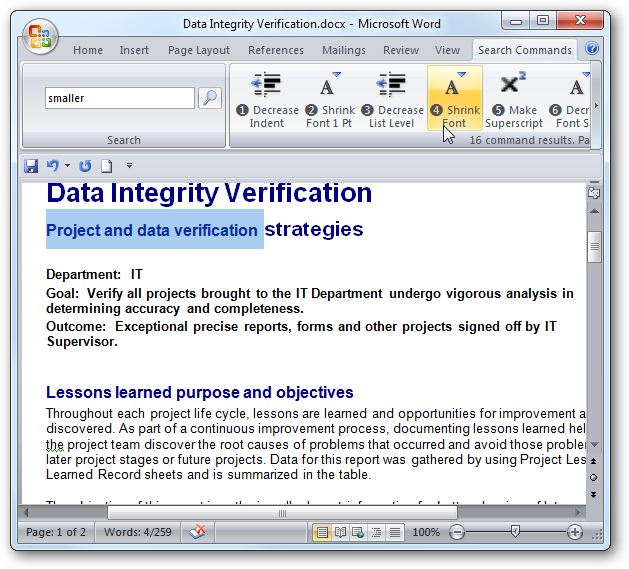Click the 'Department: IT' line

(x=94, y=274)
